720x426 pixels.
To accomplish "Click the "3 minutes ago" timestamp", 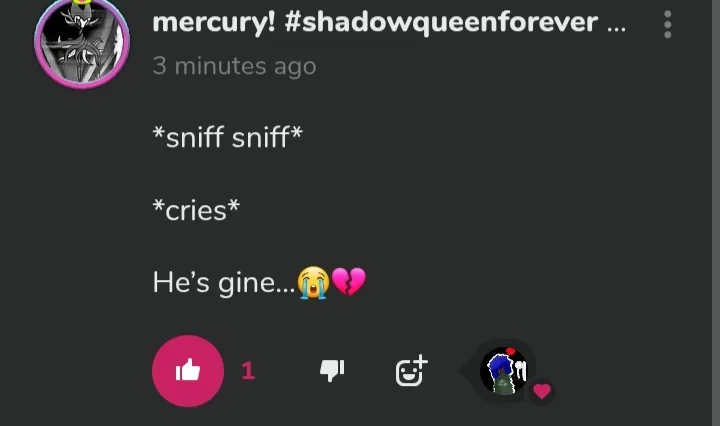I will (234, 66).
